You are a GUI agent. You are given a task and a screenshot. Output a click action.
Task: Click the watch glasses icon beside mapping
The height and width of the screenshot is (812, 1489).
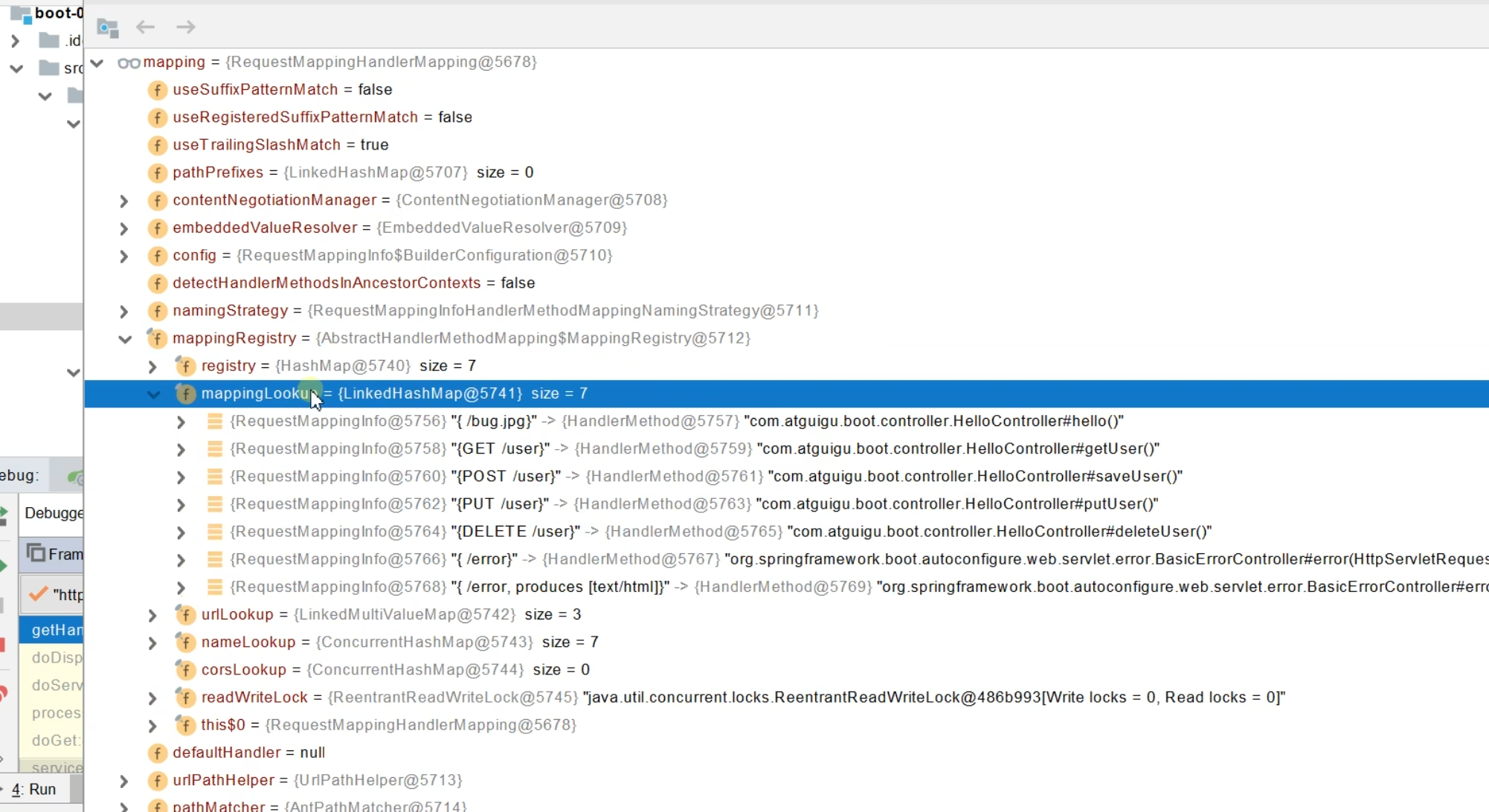coord(129,62)
